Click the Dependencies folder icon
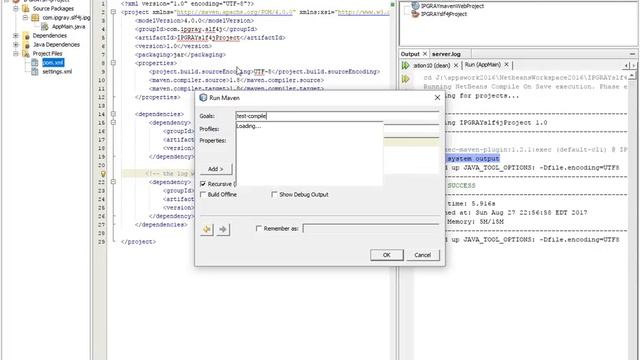 26,36
